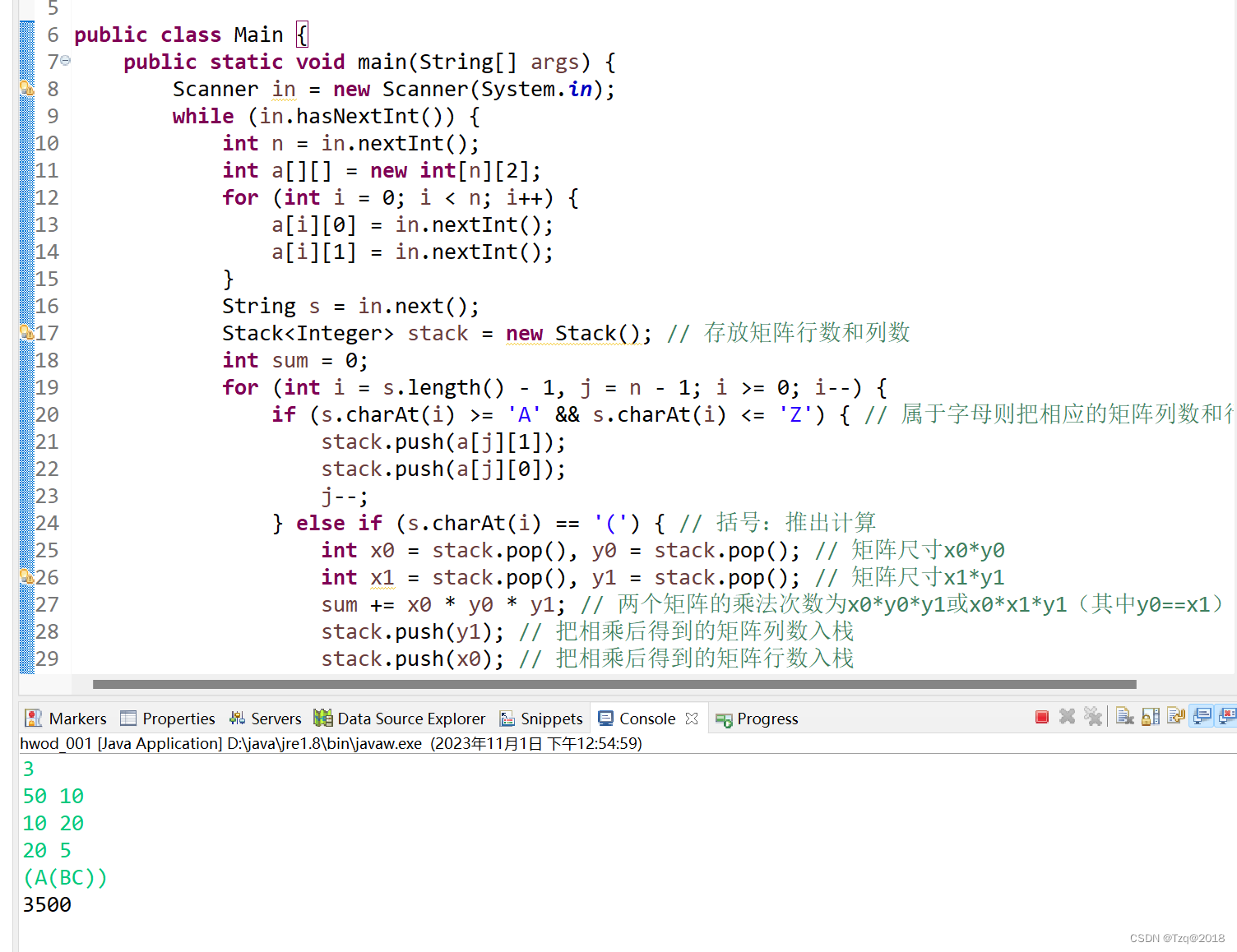Click the warning marker on line 26
The image size is (1237, 952).
(26, 576)
